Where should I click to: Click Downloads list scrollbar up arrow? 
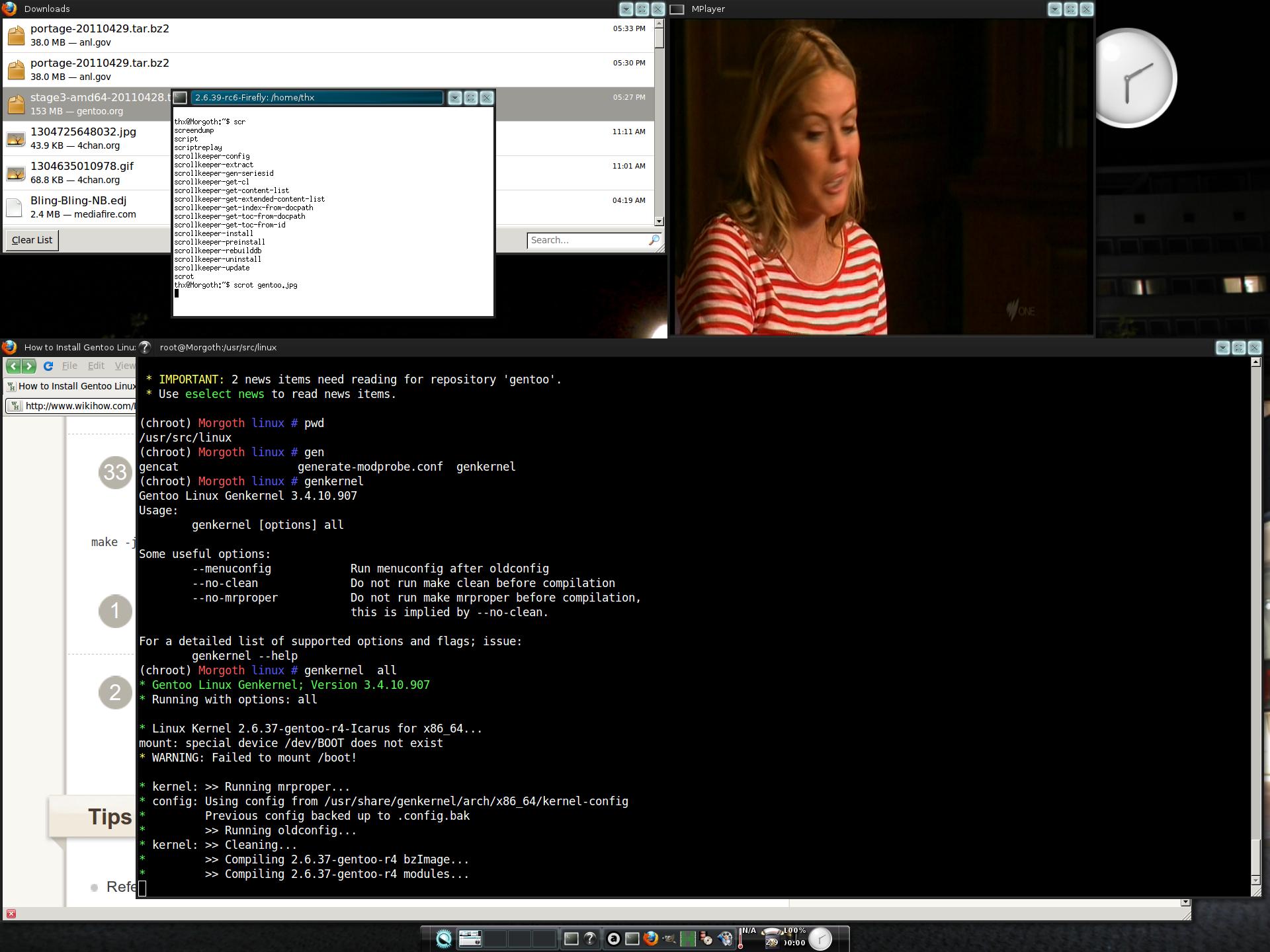point(659,24)
